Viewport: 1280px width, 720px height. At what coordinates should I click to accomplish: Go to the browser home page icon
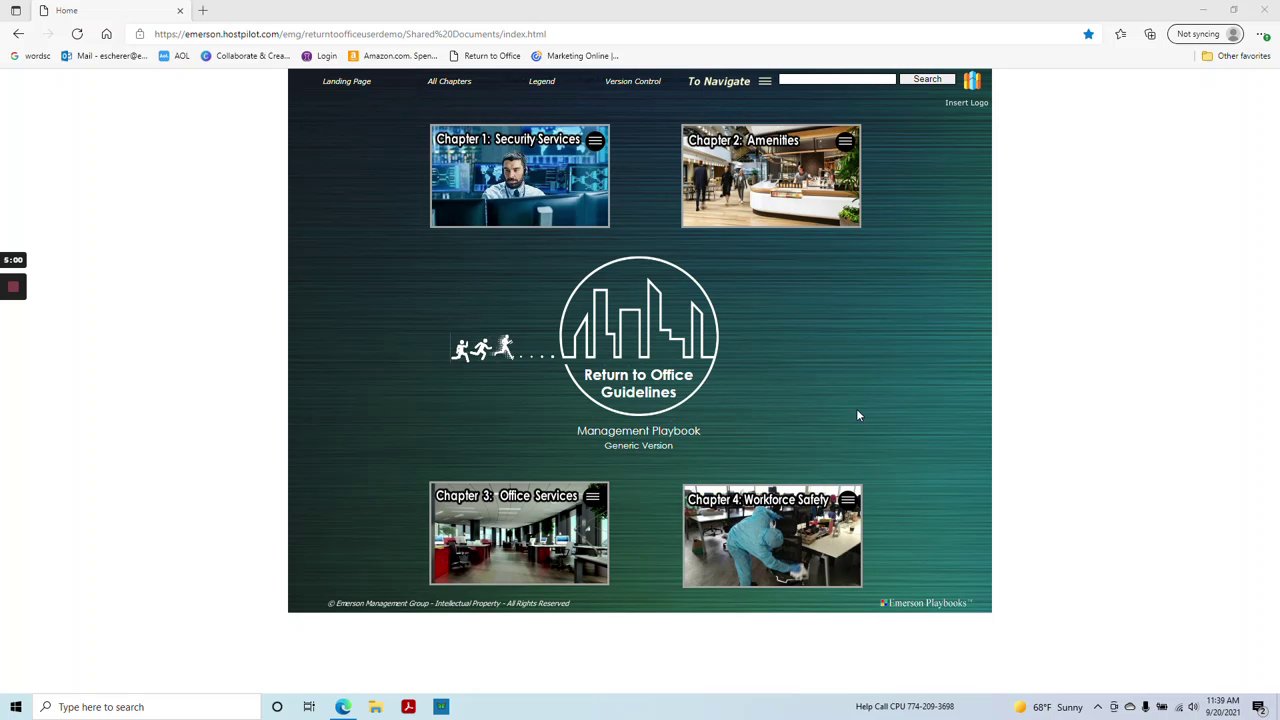click(106, 34)
